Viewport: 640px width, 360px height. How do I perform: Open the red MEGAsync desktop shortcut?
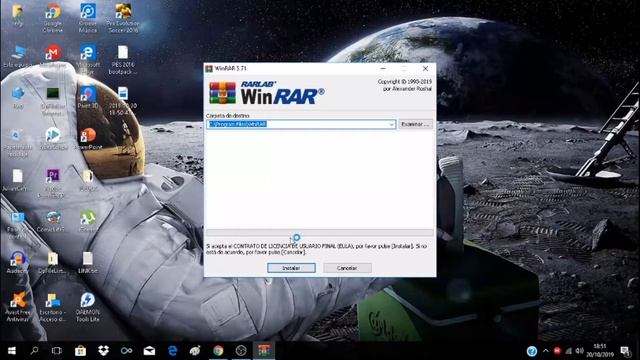(x=53, y=56)
